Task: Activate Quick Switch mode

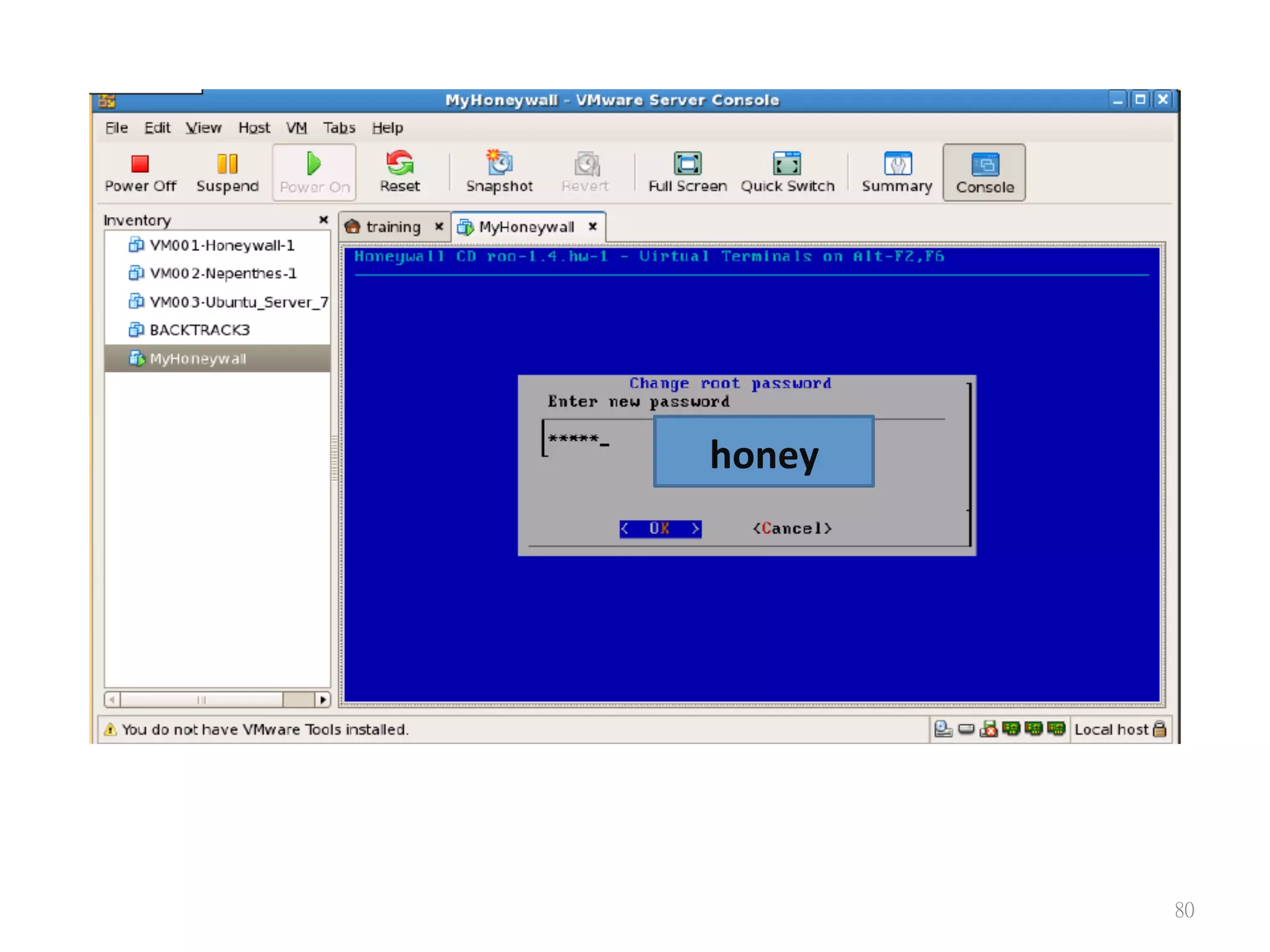Action: [787, 173]
